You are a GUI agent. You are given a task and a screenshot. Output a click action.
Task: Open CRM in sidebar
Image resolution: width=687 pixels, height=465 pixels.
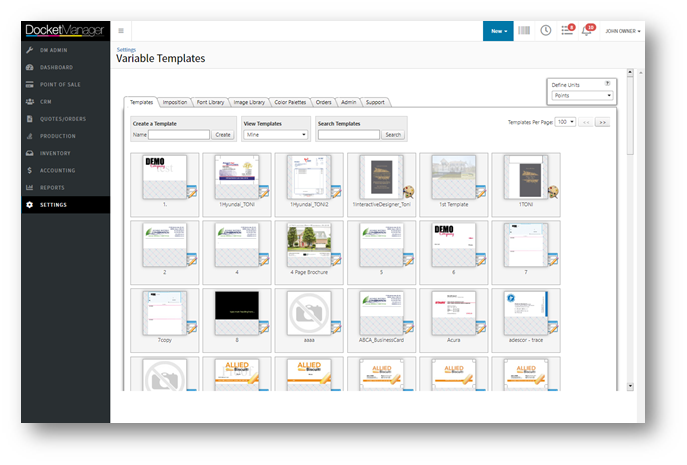[66, 101]
